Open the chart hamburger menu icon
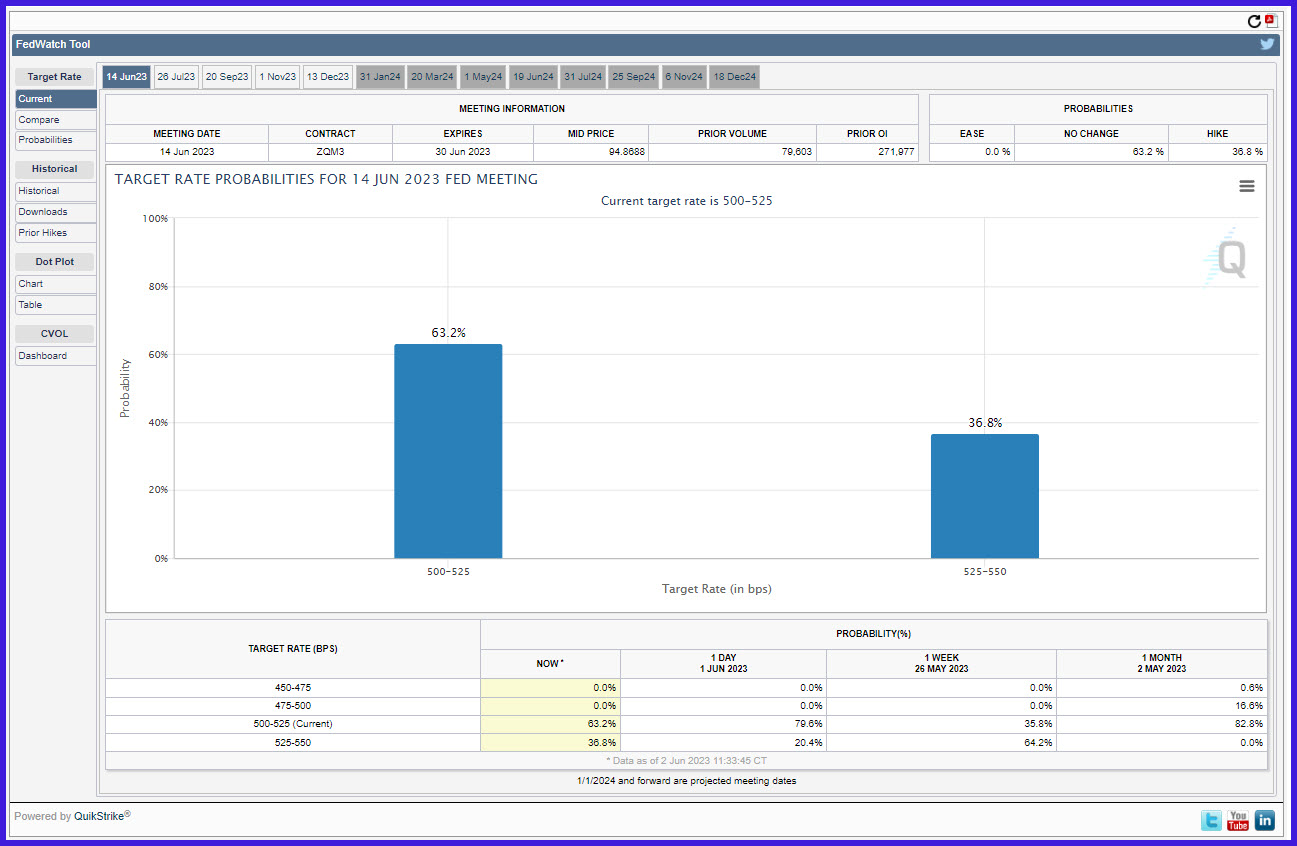This screenshot has height=846, width=1297. click(1246, 186)
